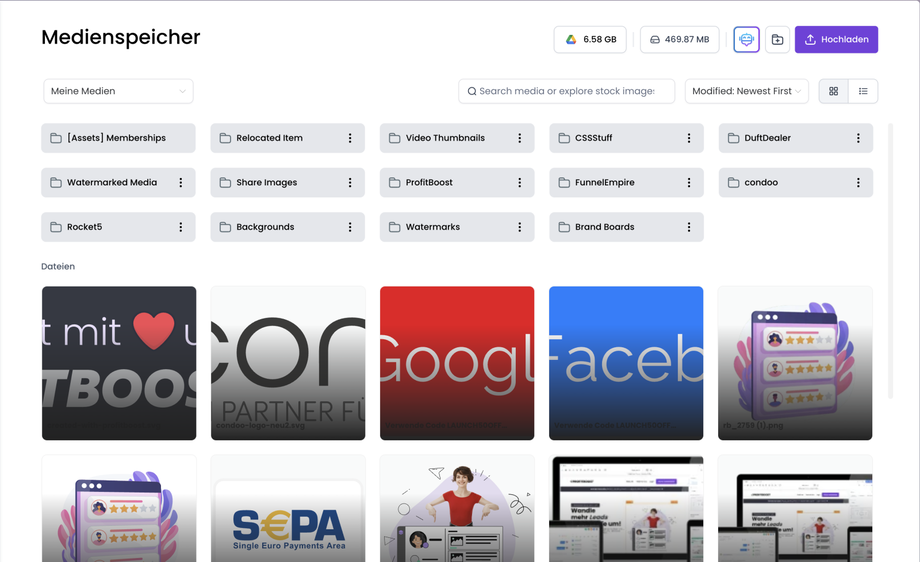The height and width of the screenshot is (562, 920).
Task: Open options menu for Share Images folder
Action: point(350,182)
